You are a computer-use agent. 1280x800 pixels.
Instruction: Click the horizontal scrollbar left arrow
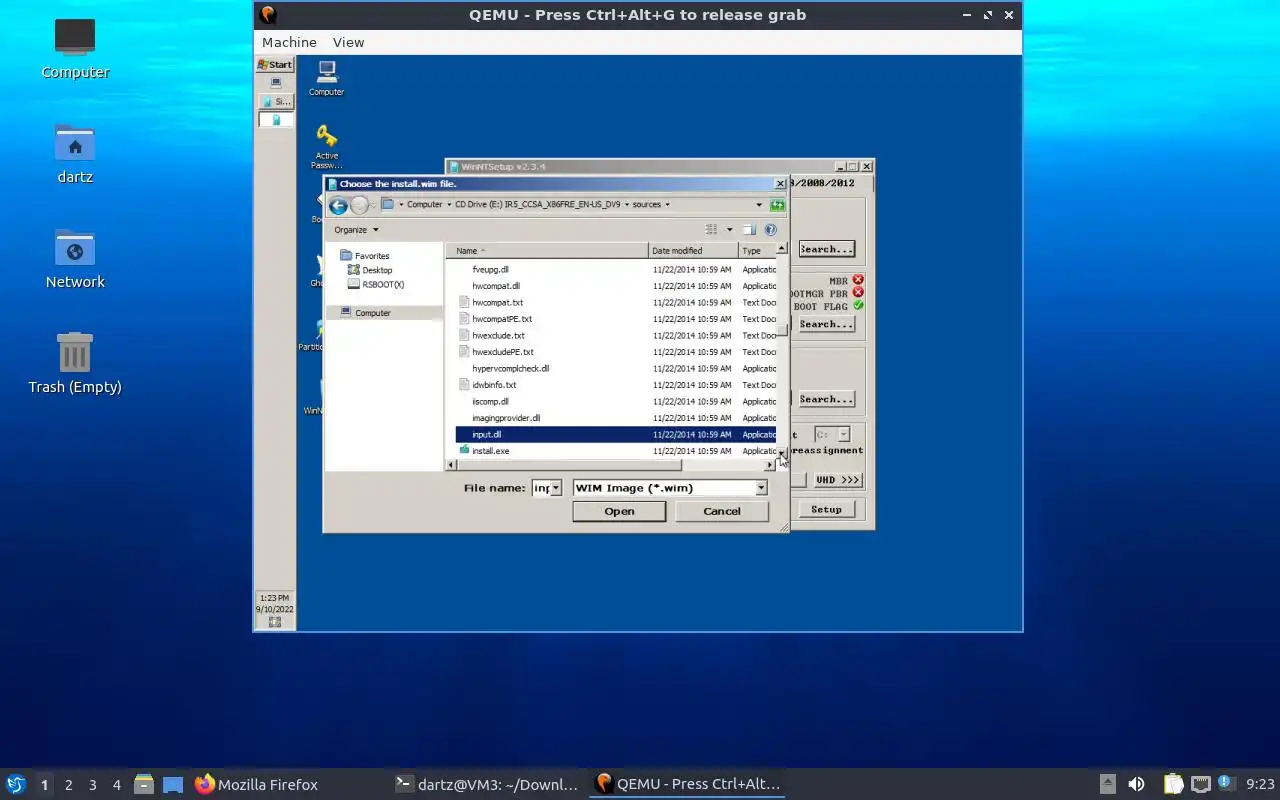point(451,465)
